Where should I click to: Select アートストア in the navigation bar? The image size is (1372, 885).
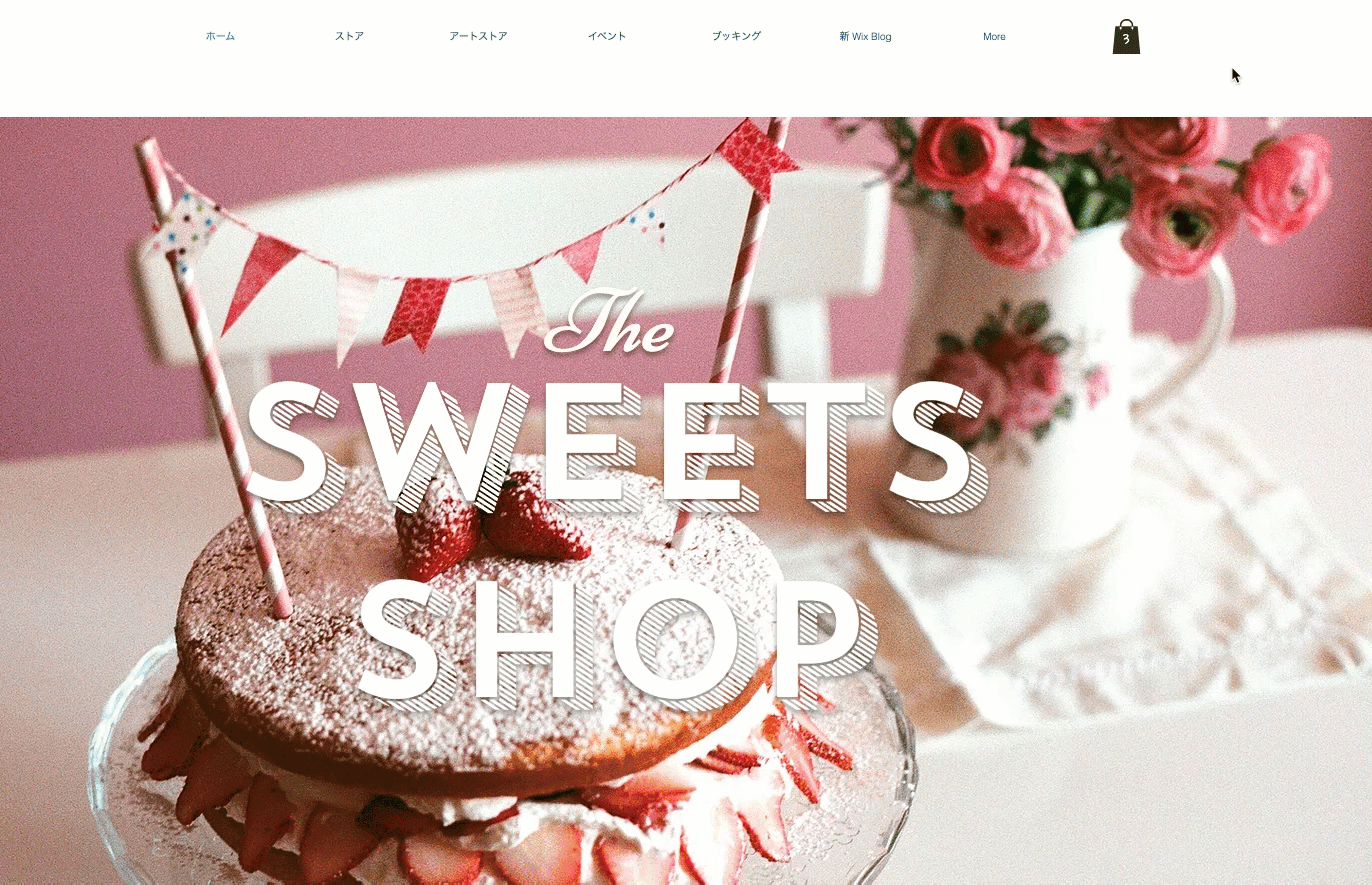tap(478, 36)
